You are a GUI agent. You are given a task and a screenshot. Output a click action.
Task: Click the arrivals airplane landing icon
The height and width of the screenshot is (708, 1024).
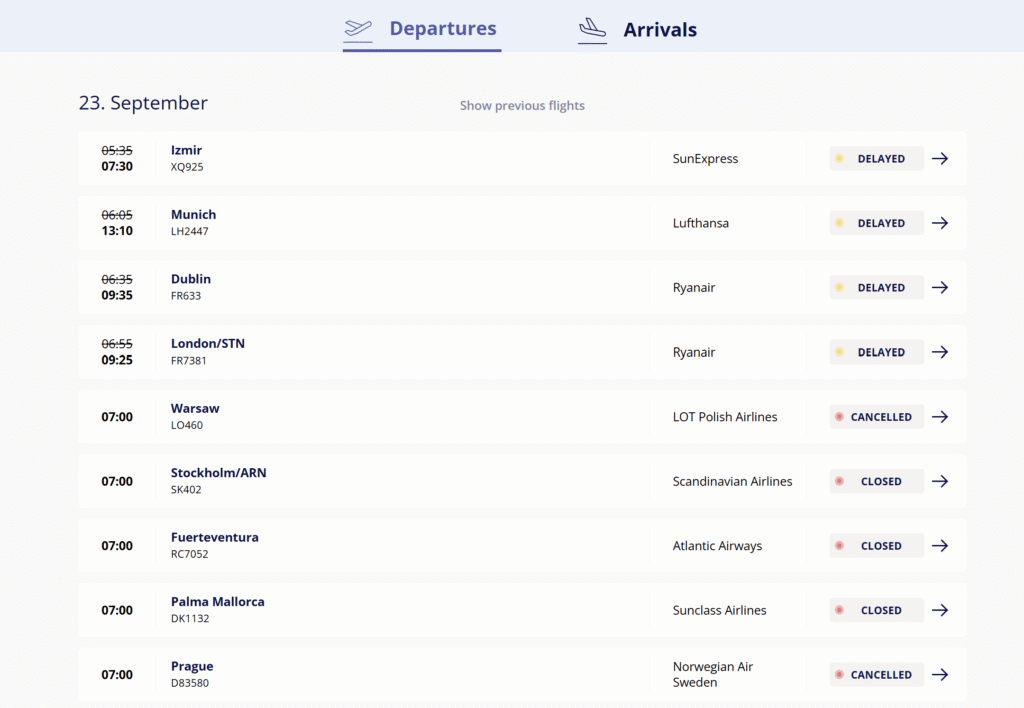pos(593,30)
